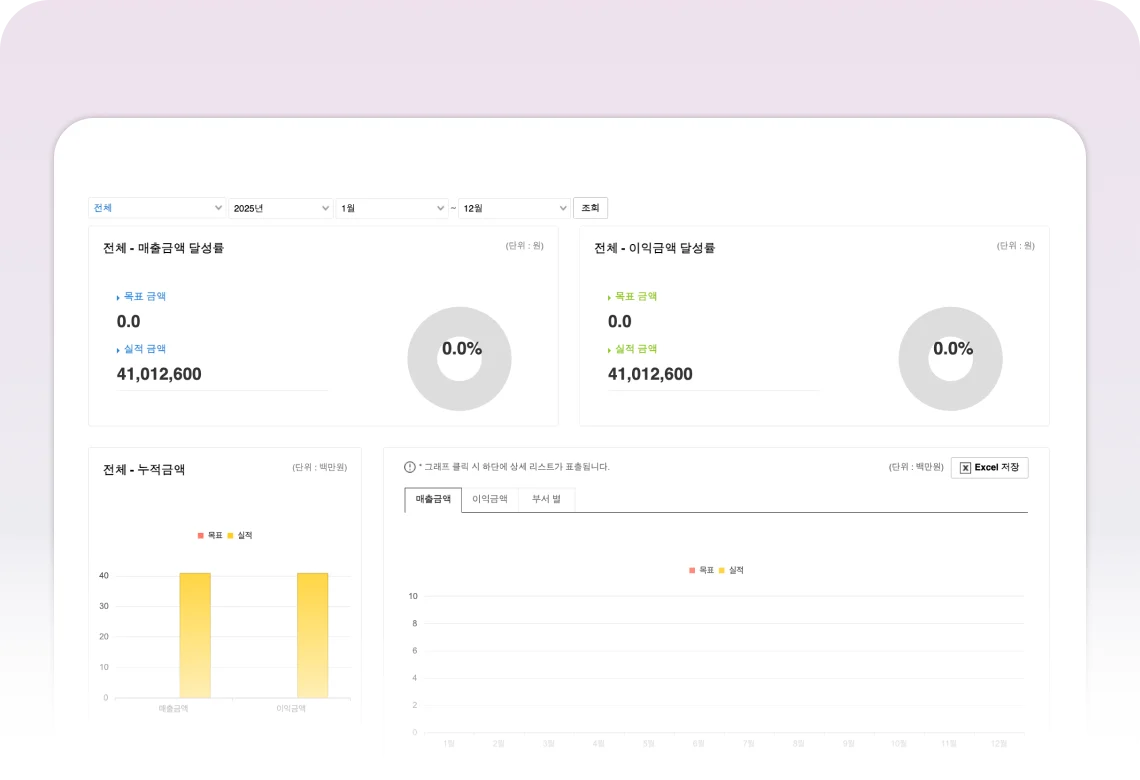Click the 이익금액 달성률 donut chart
Image resolution: width=1140 pixels, height=780 pixels.
point(950,384)
